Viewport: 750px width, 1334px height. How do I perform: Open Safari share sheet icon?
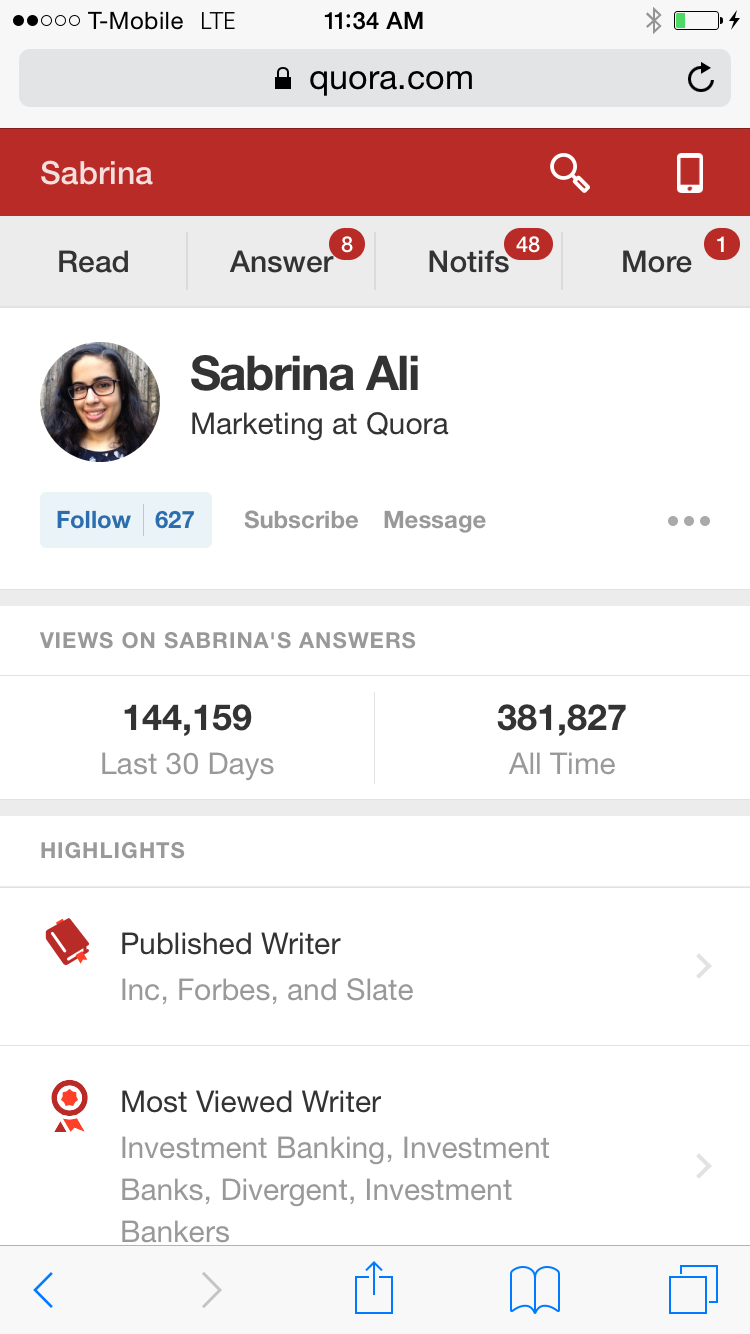click(x=374, y=1288)
